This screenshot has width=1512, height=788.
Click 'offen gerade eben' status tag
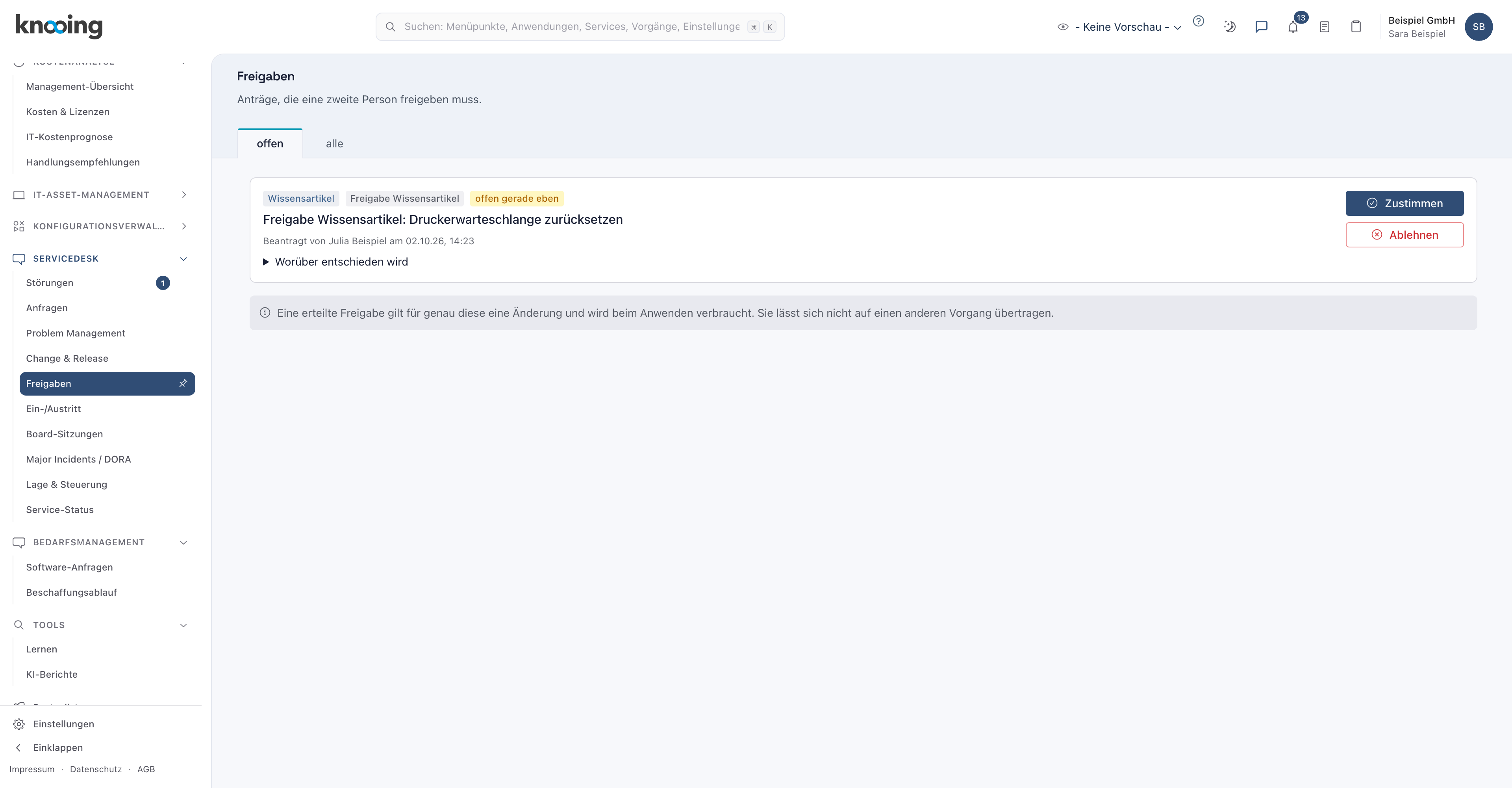517,199
